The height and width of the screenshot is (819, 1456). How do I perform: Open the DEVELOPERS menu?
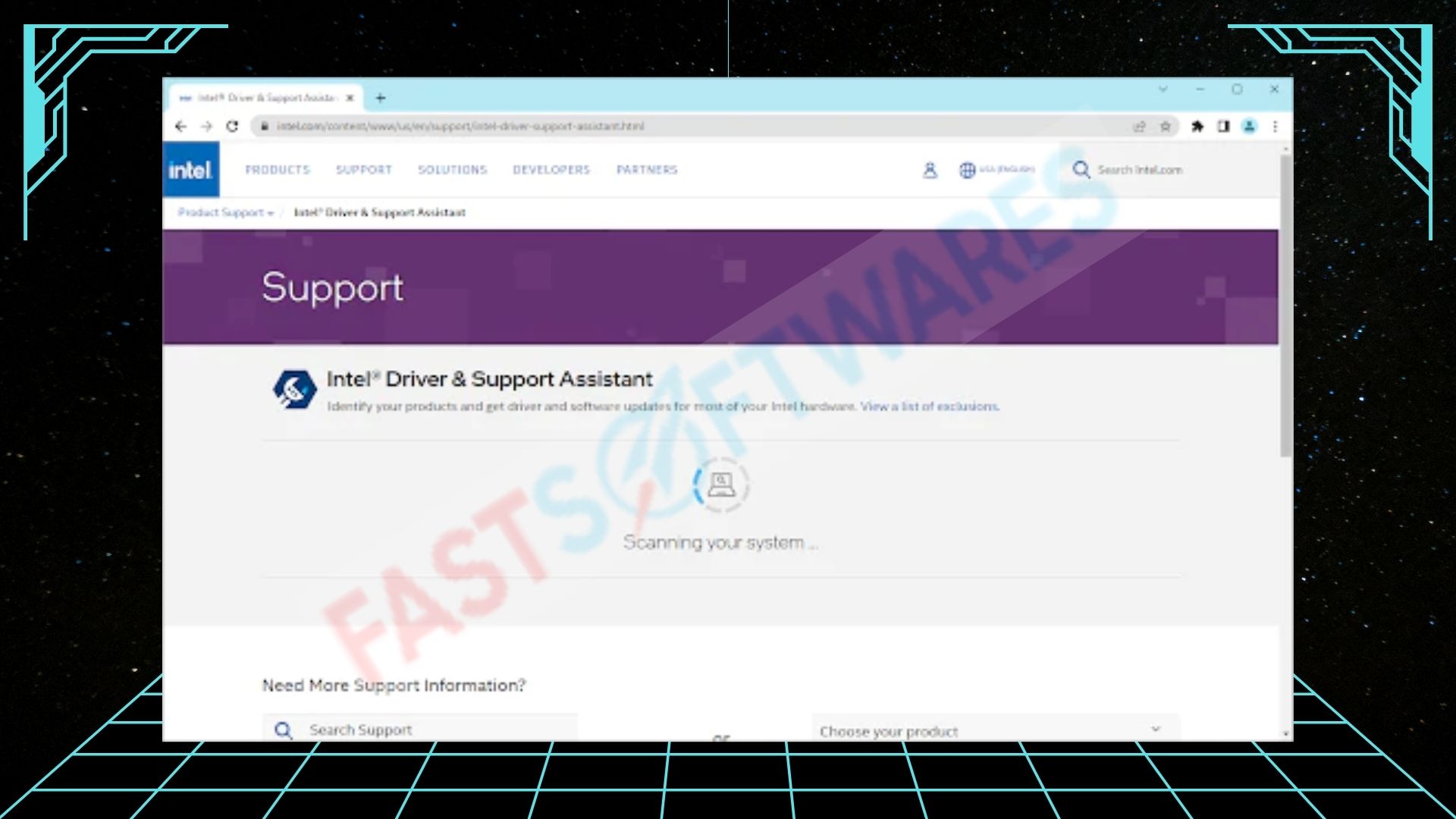coord(551,170)
